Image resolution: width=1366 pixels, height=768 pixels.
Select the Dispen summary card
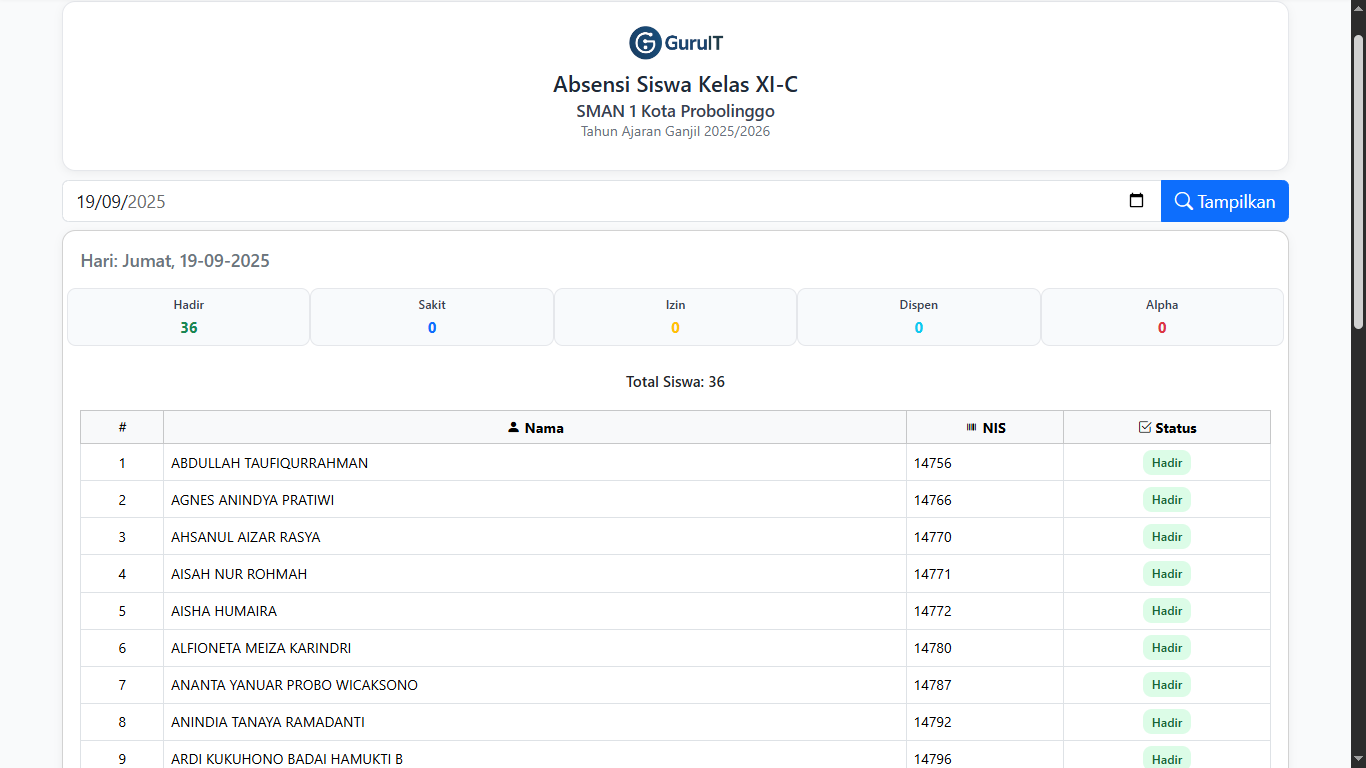pos(918,317)
